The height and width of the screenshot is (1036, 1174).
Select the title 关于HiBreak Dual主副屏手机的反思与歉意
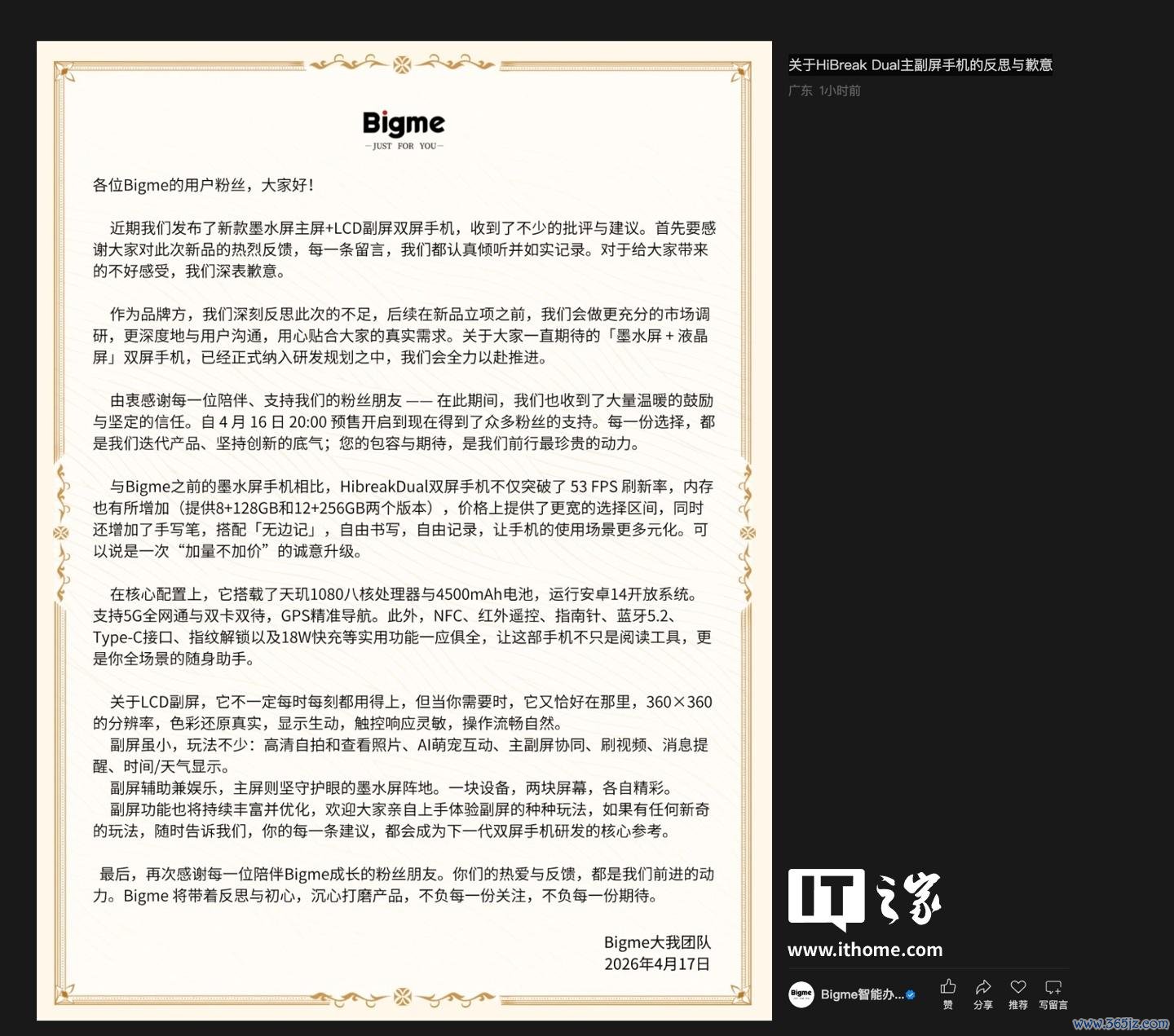click(920, 65)
